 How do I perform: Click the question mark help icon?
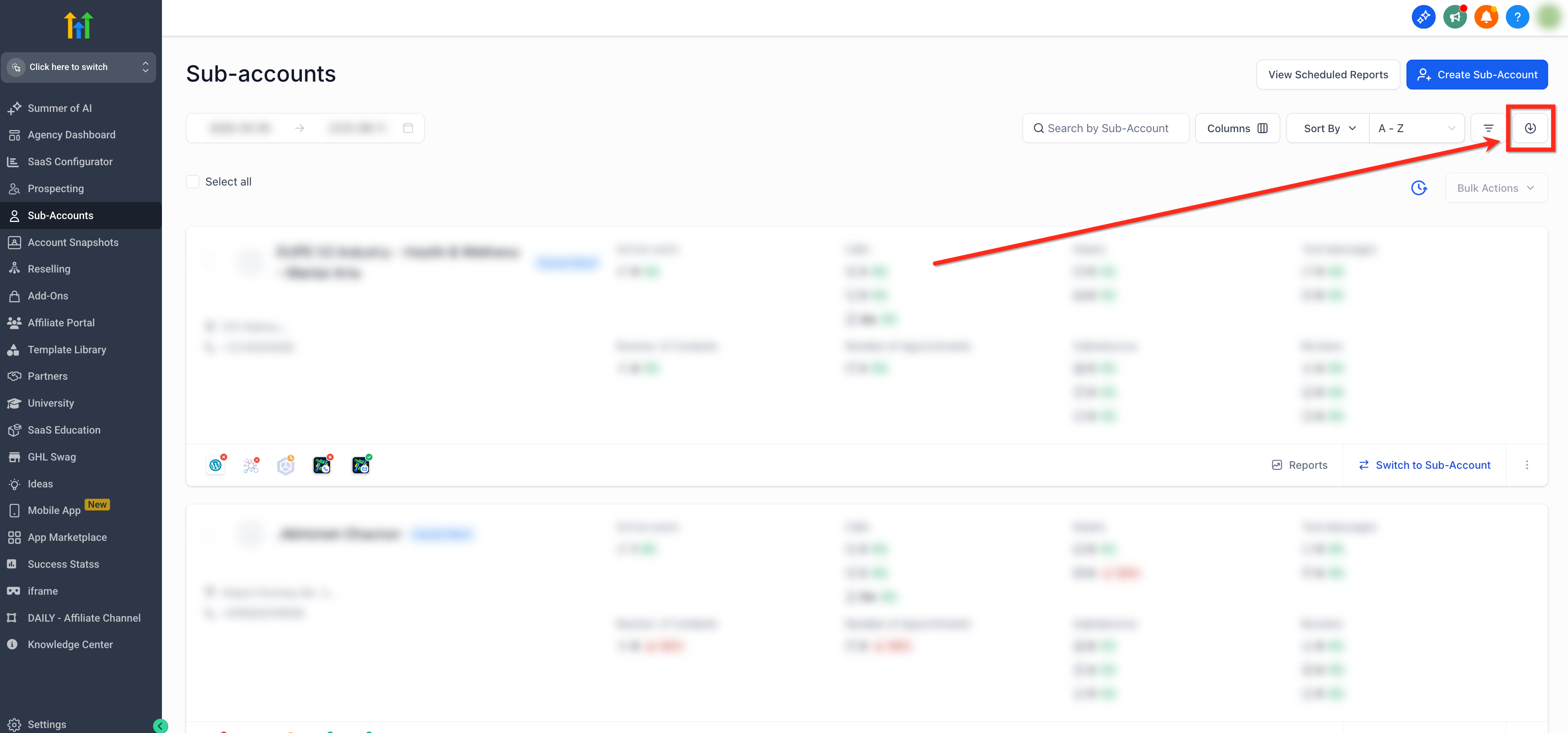point(1517,17)
